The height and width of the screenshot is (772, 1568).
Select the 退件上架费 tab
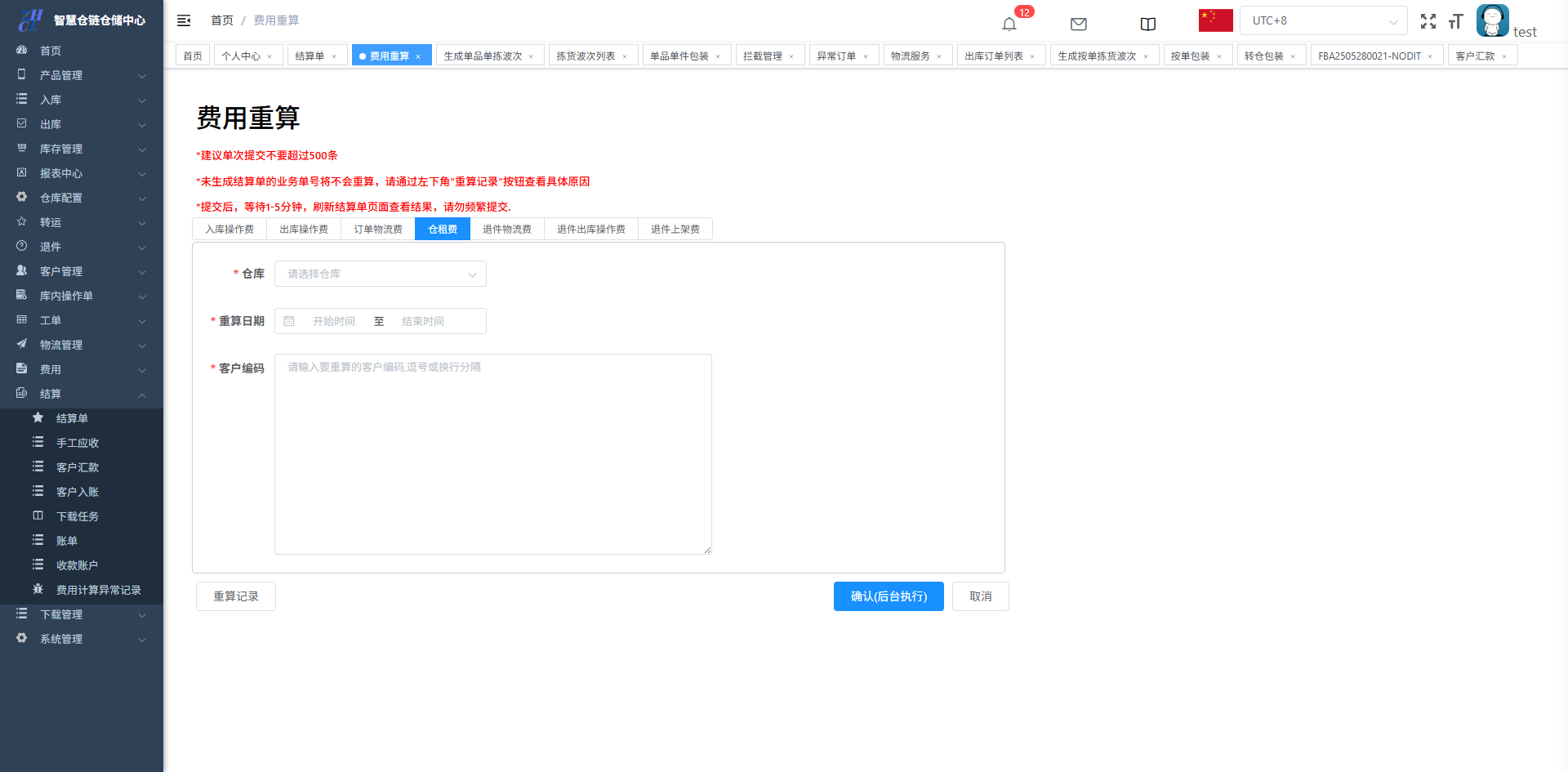point(675,230)
